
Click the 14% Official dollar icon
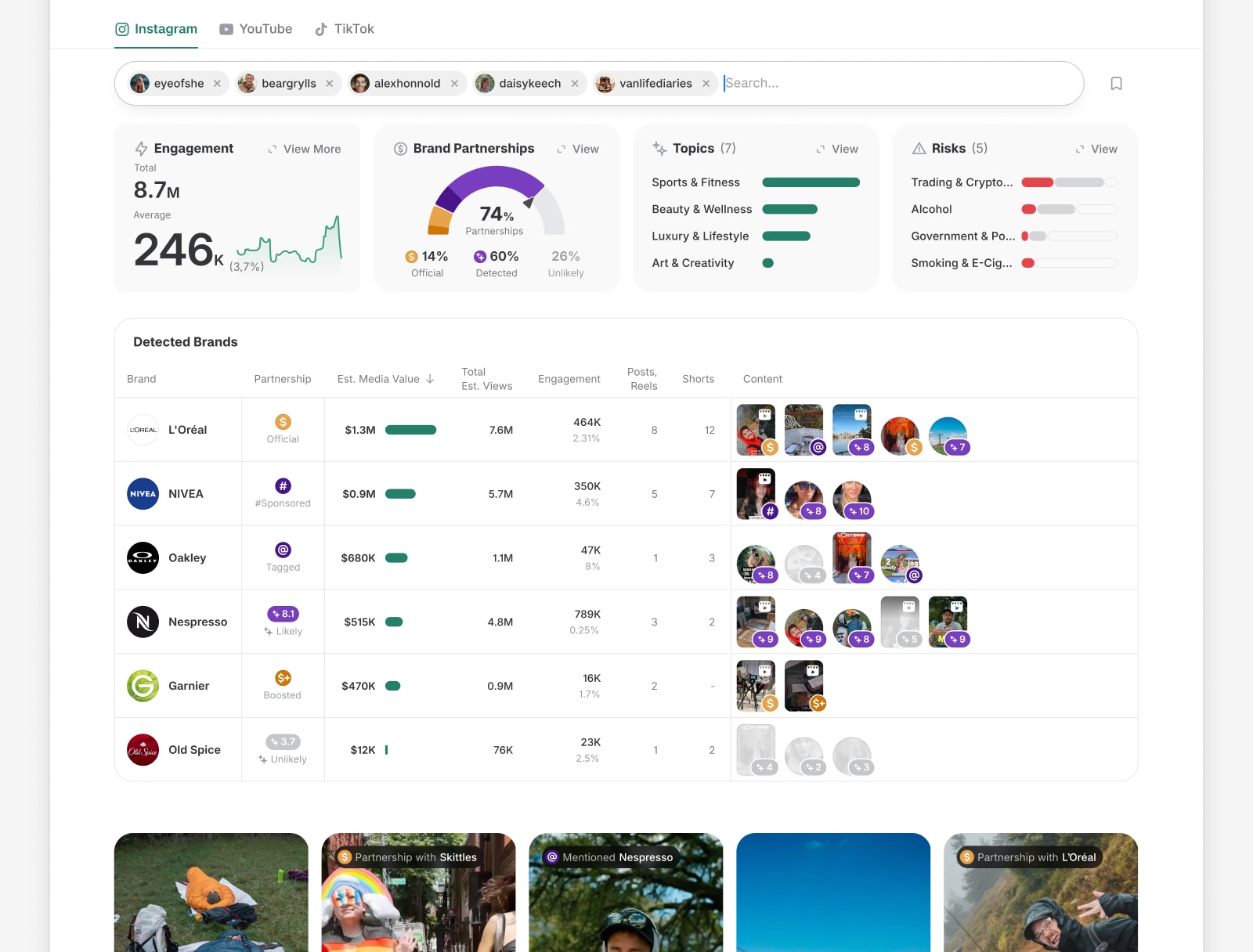[411, 257]
